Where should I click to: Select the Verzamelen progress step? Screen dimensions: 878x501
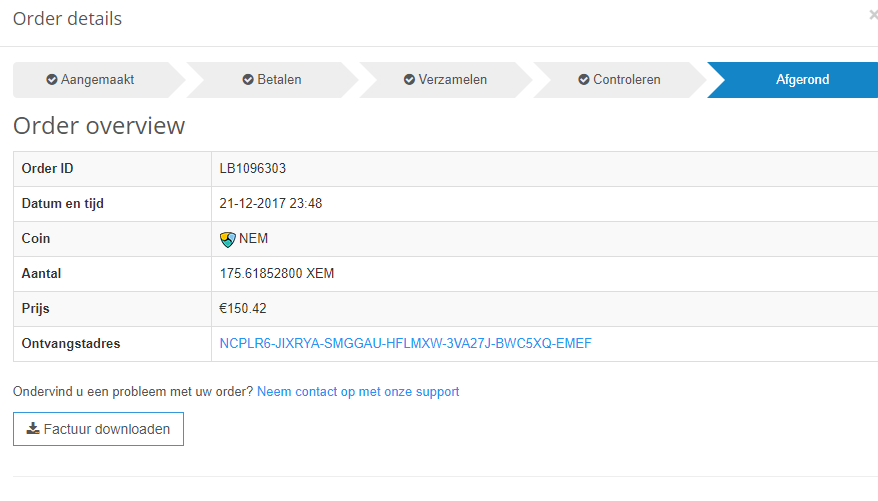tap(446, 80)
